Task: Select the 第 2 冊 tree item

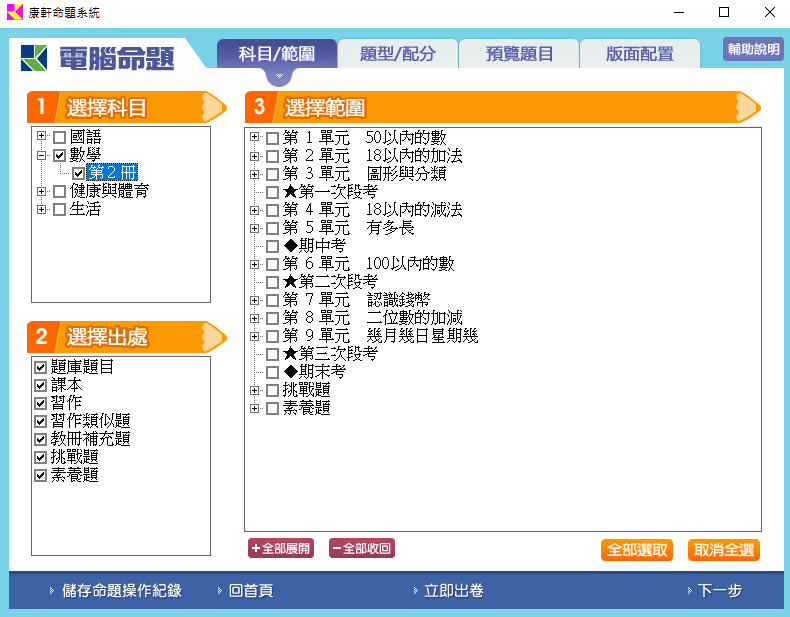Action: (x=112, y=174)
